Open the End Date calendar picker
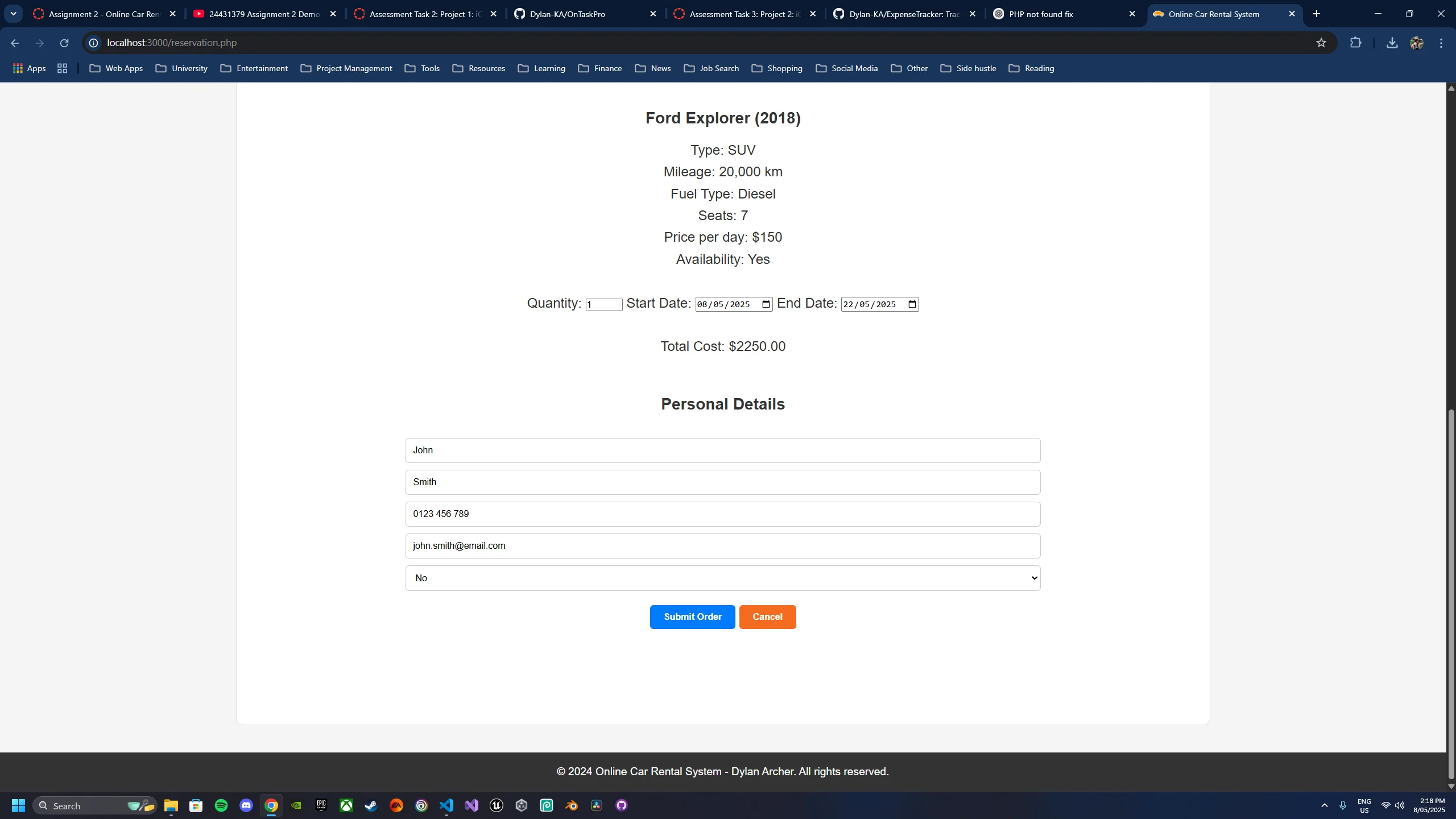1456x819 pixels. click(x=912, y=304)
